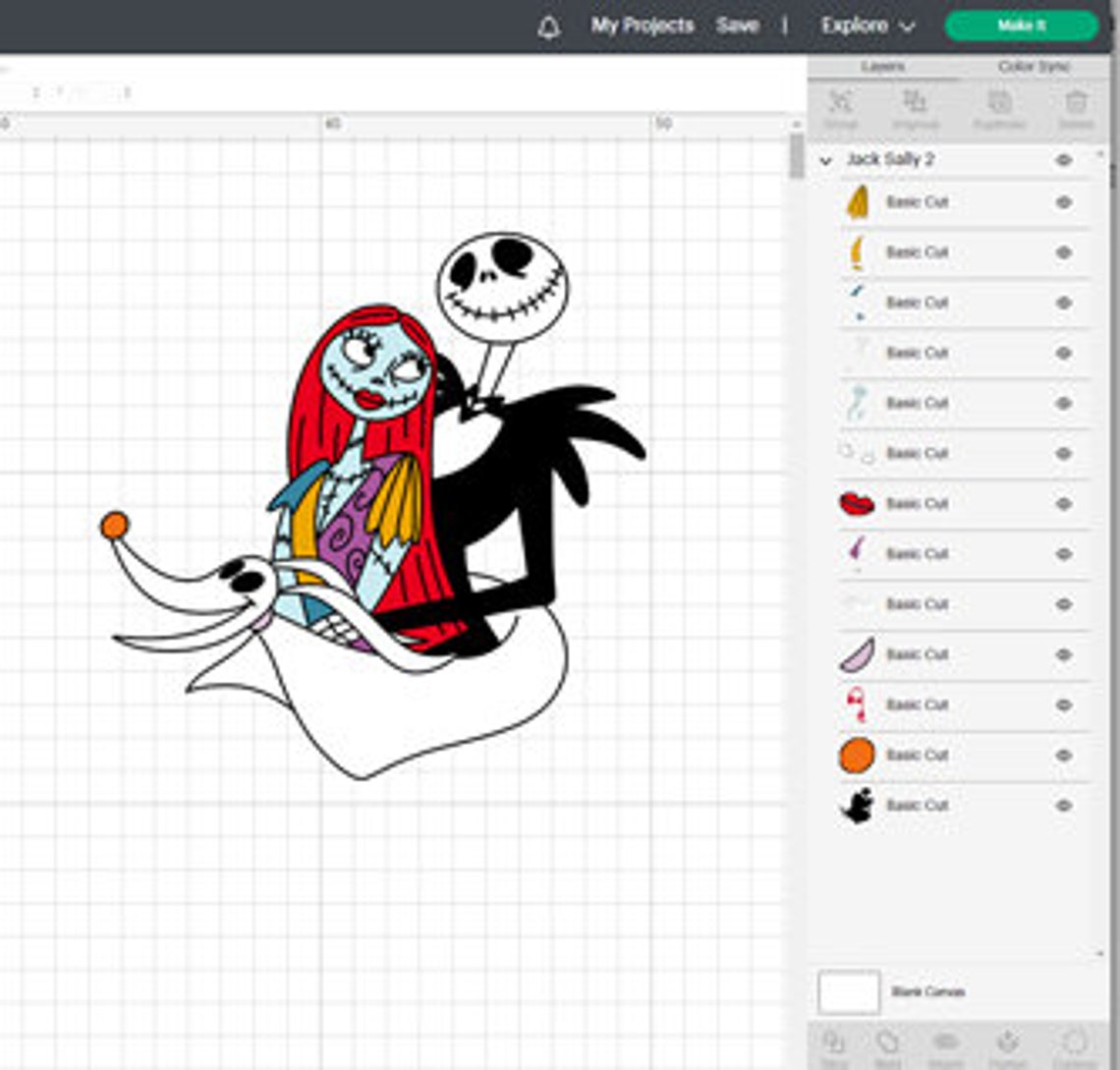The width and height of the screenshot is (1120, 1070).
Task: Open My Projects from the top bar
Action: (641, 26)
